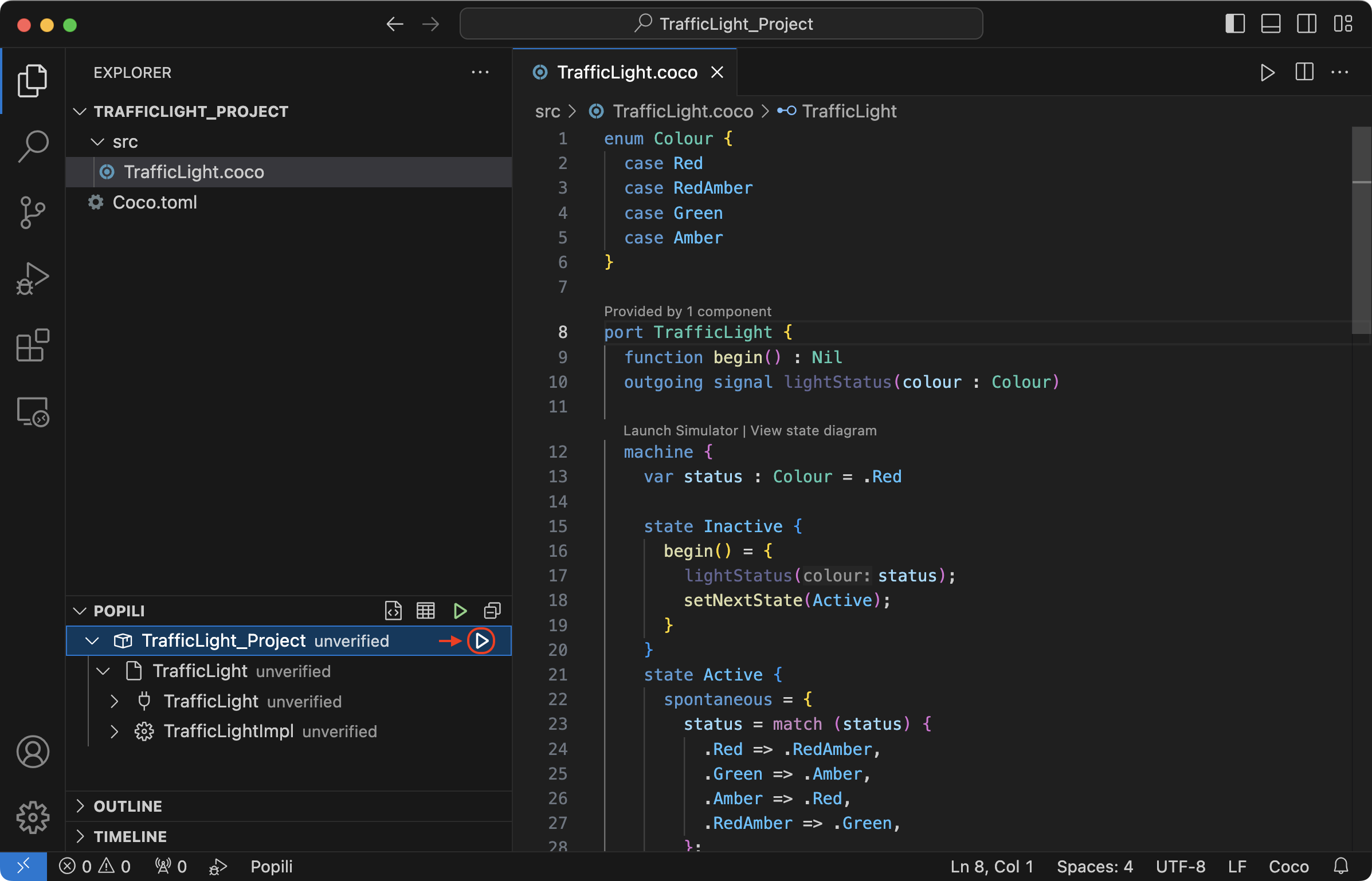This screenshot has width=1372, height=881.
Task: Toggle the primary side bar layout icon
Action: [1235, 24]
